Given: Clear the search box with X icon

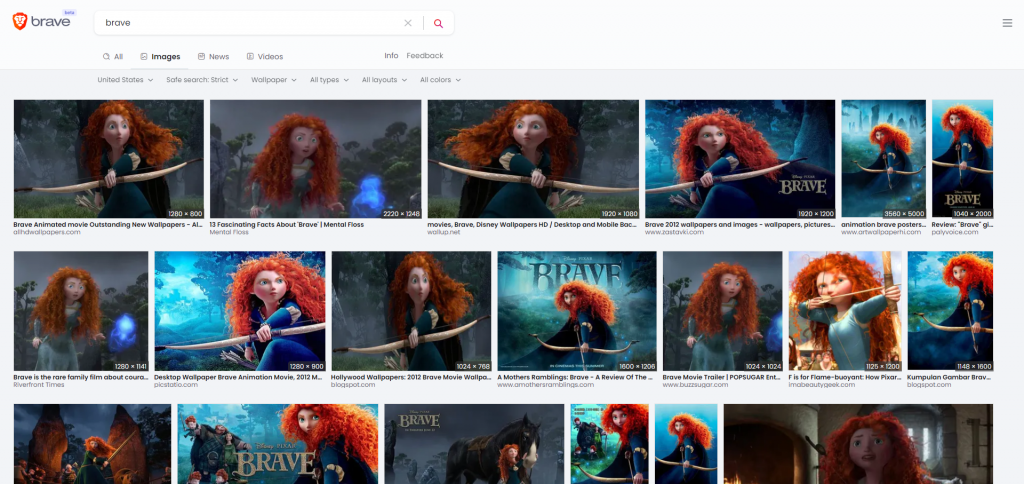Looking at the screenshot, I should click(x=407, y=23).
